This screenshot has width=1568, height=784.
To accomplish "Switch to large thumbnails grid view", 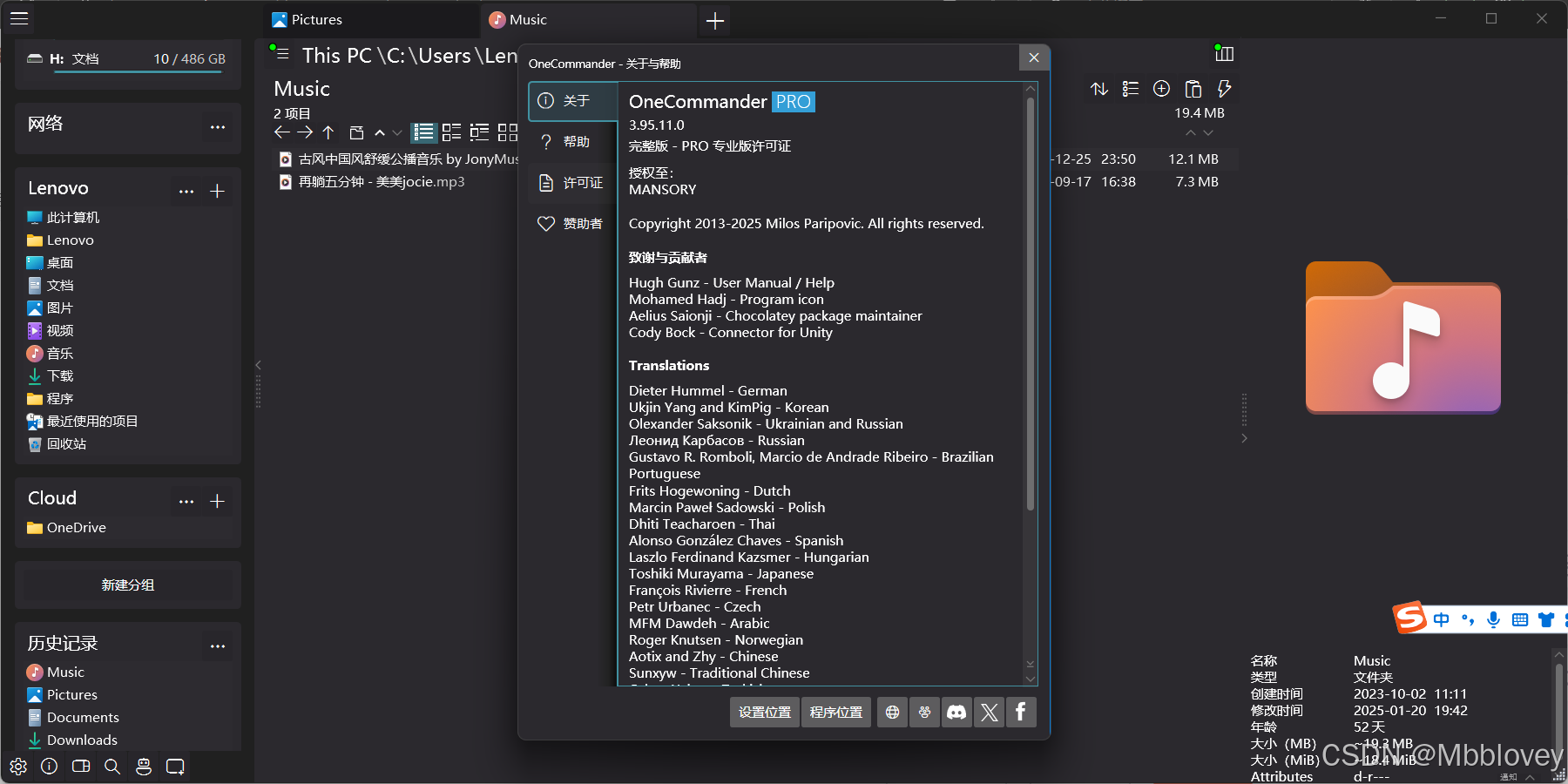I will coord(508,132).
